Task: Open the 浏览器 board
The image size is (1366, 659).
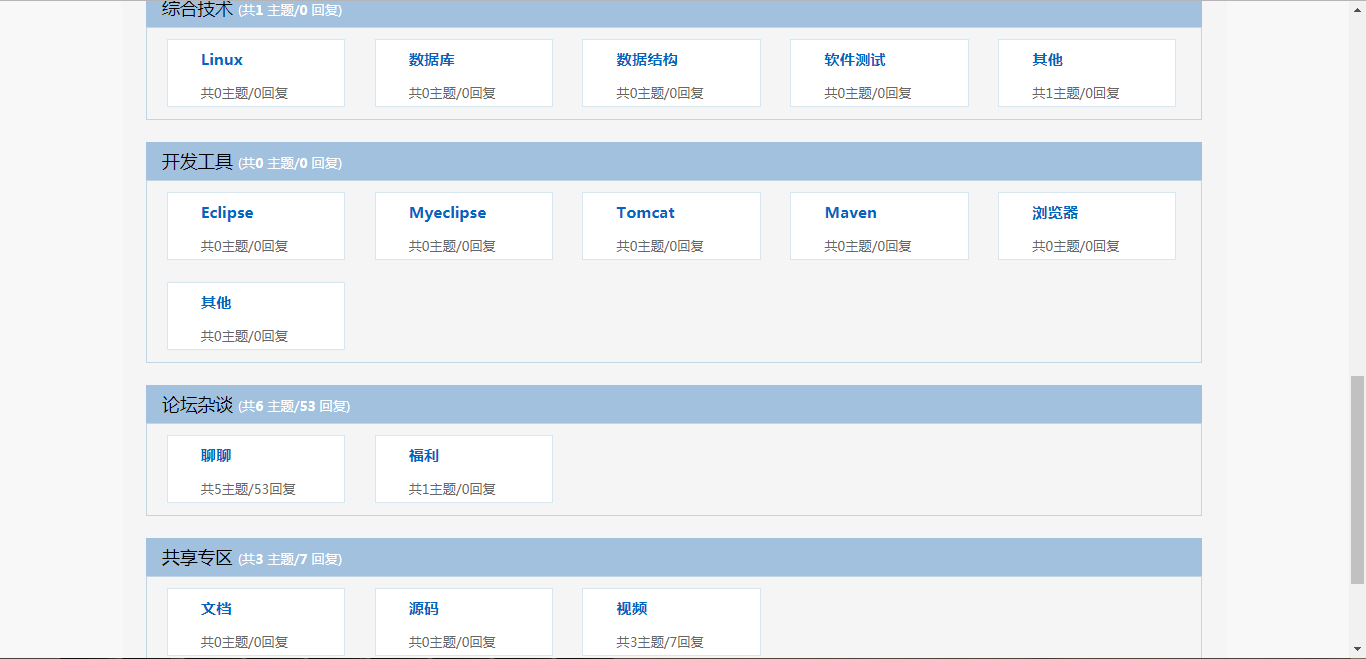Action: pos(1056,213)
